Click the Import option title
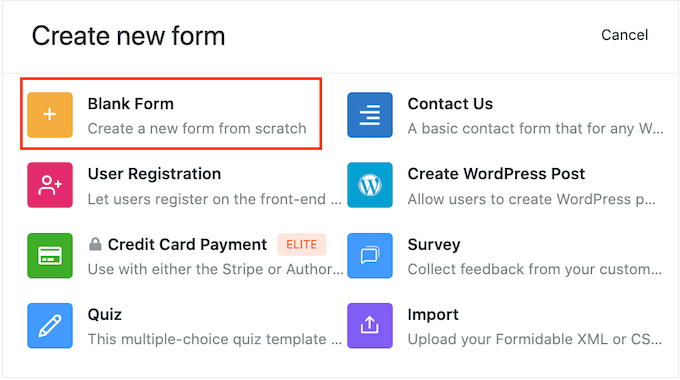This screenshot has height=380, width=680. 433,314
